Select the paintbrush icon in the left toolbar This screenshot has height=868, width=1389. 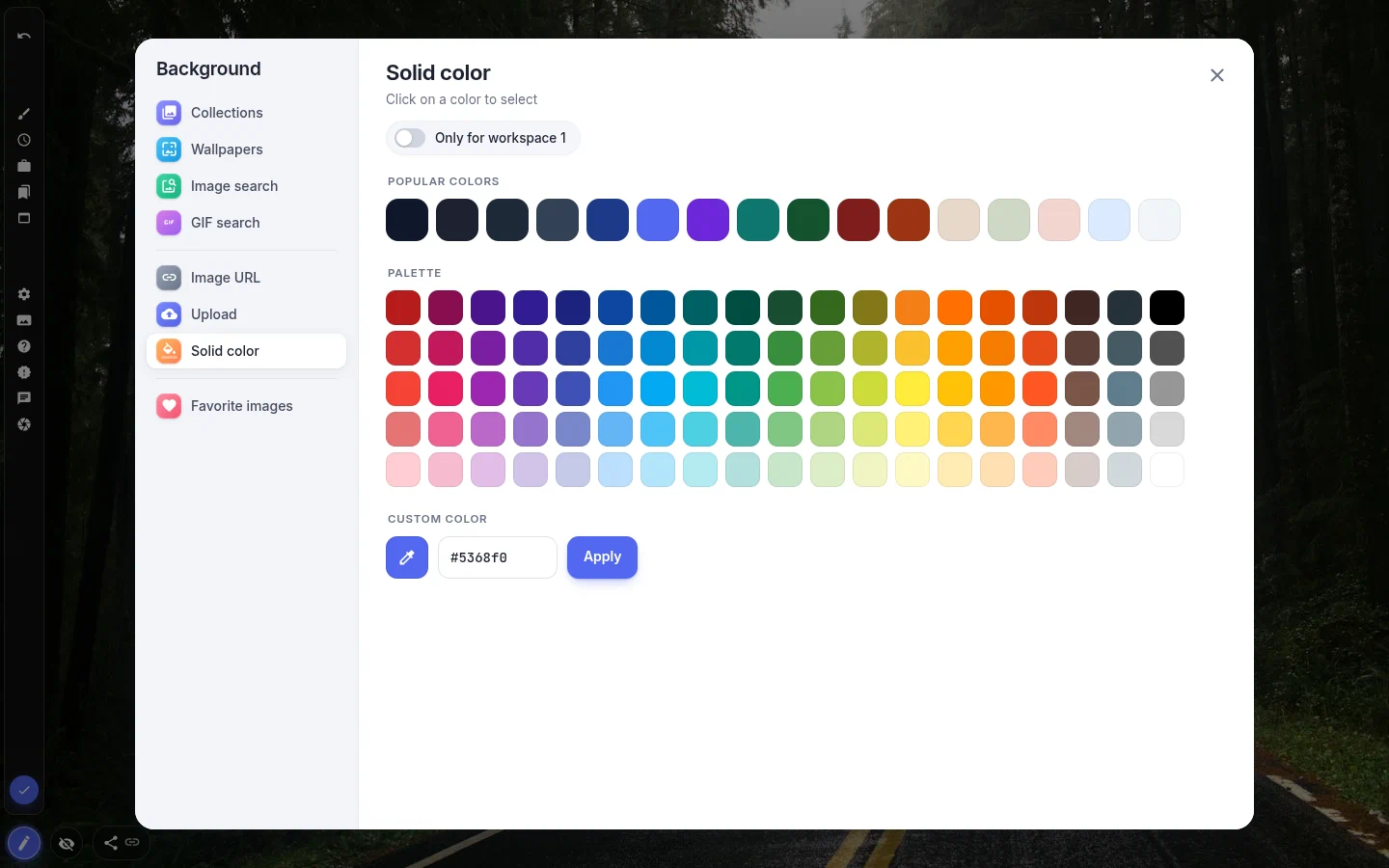click(24, 114)
